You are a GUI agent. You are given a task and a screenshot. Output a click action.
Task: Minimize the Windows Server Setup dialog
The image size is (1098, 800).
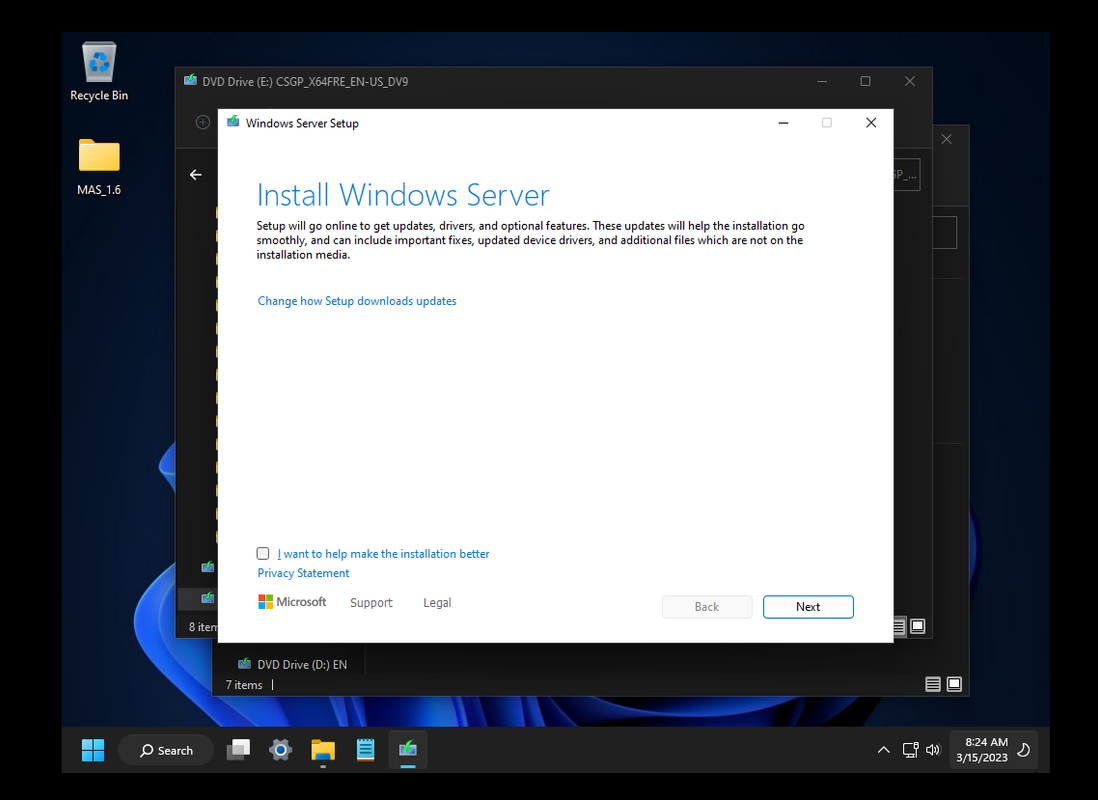click(784, 123)
